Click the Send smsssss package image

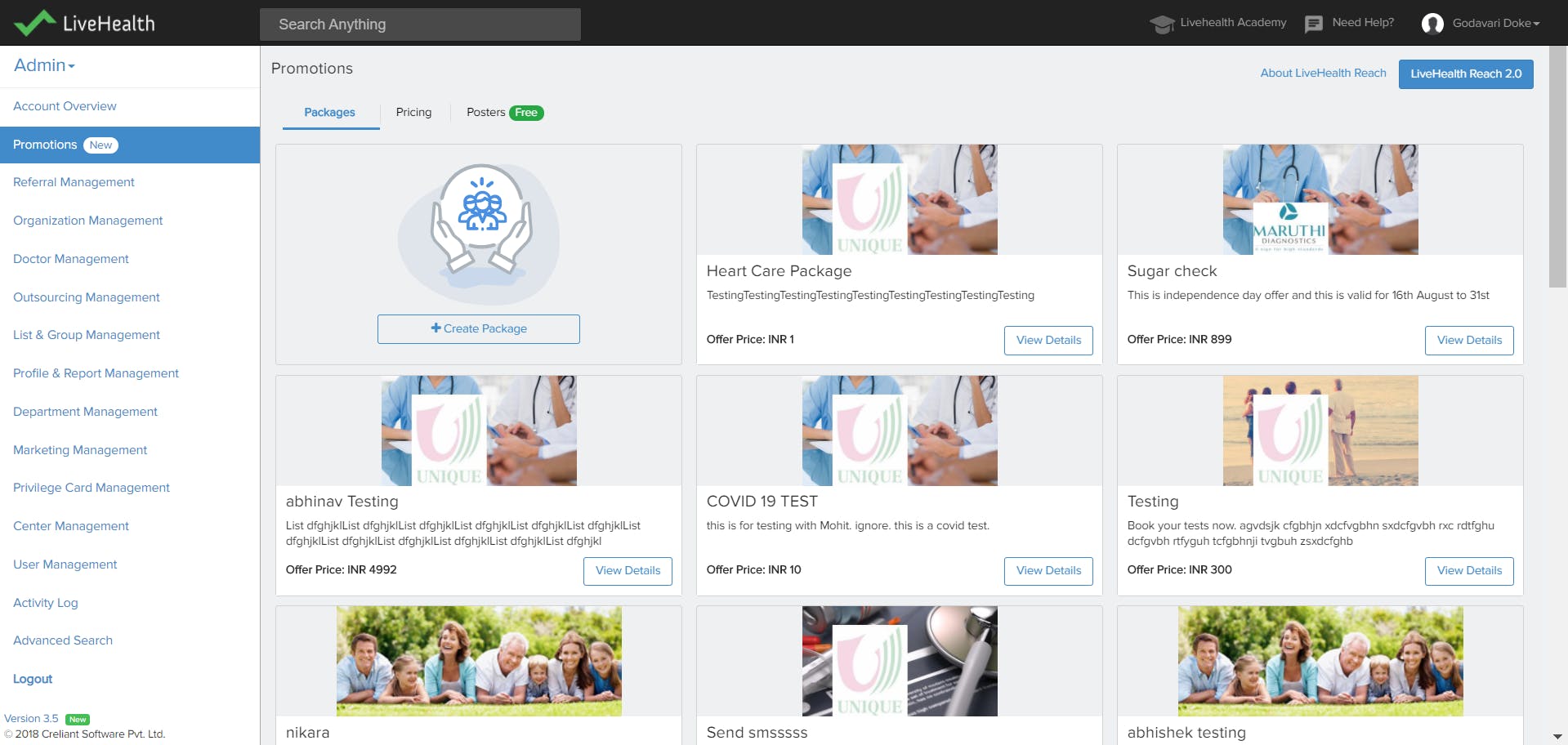click(x=900, y=661)
